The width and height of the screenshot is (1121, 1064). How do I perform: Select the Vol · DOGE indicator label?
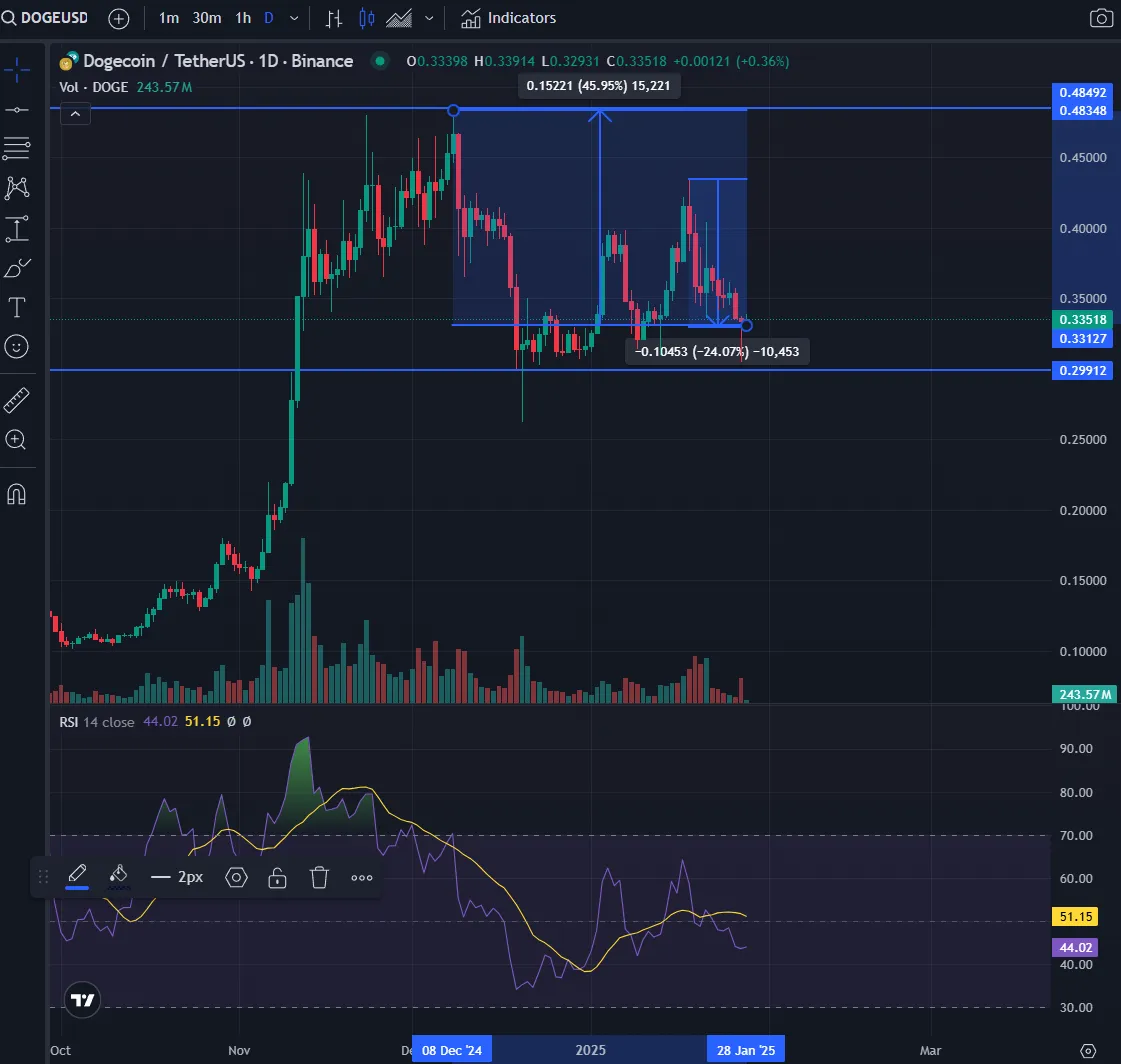(94, 87)
